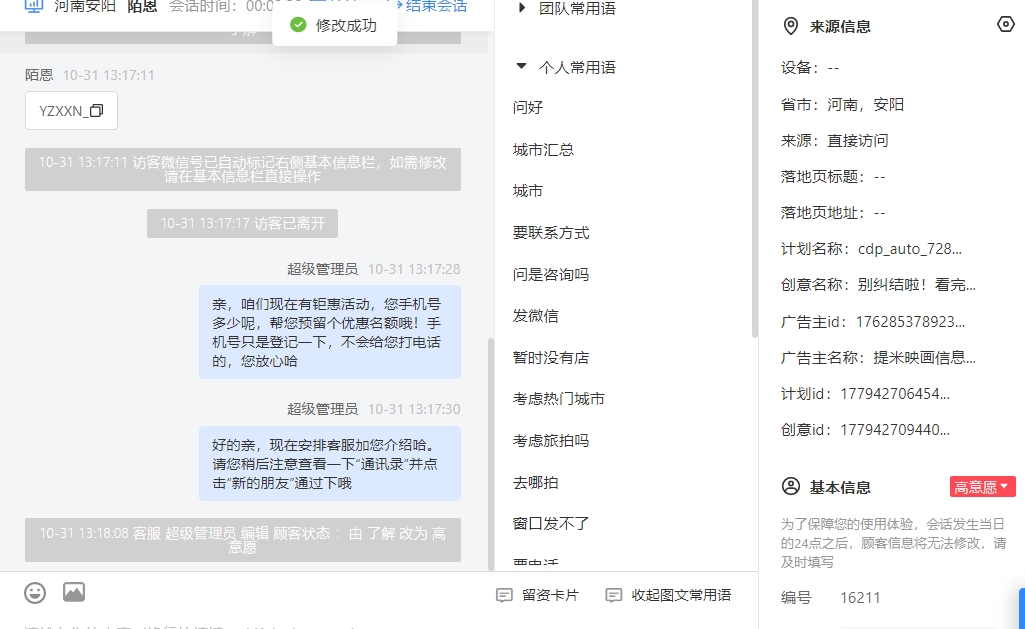Click the 设备 row in 来源信息

(810, 68)
